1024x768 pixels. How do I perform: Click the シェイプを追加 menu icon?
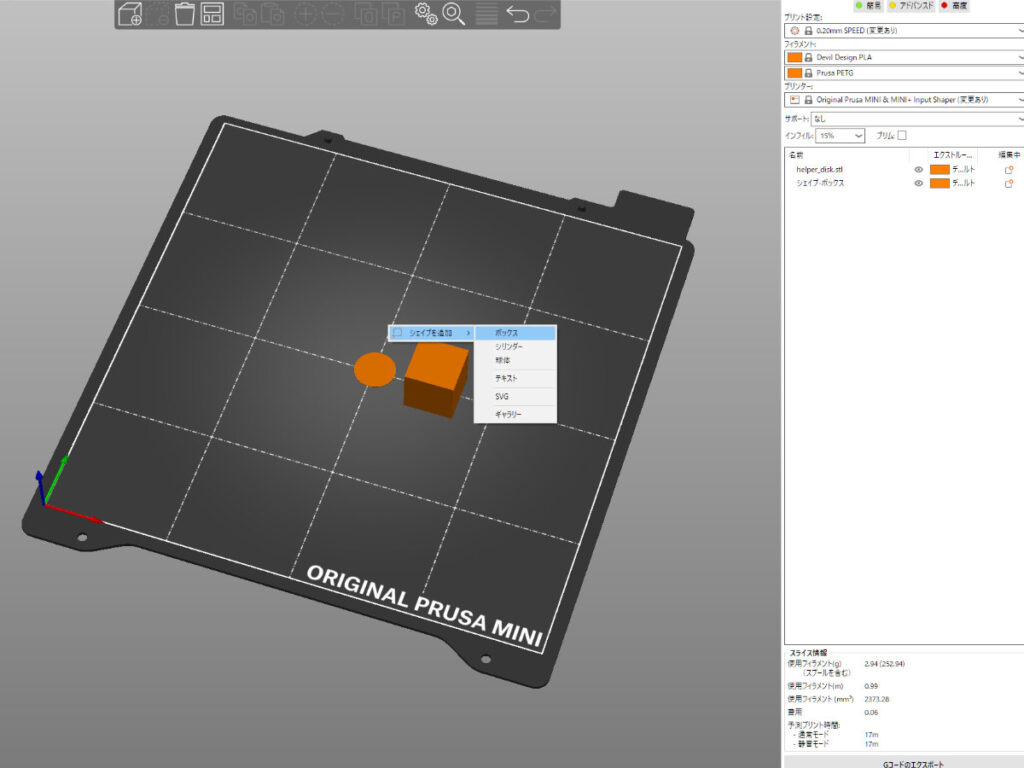[x=397, y=333]
